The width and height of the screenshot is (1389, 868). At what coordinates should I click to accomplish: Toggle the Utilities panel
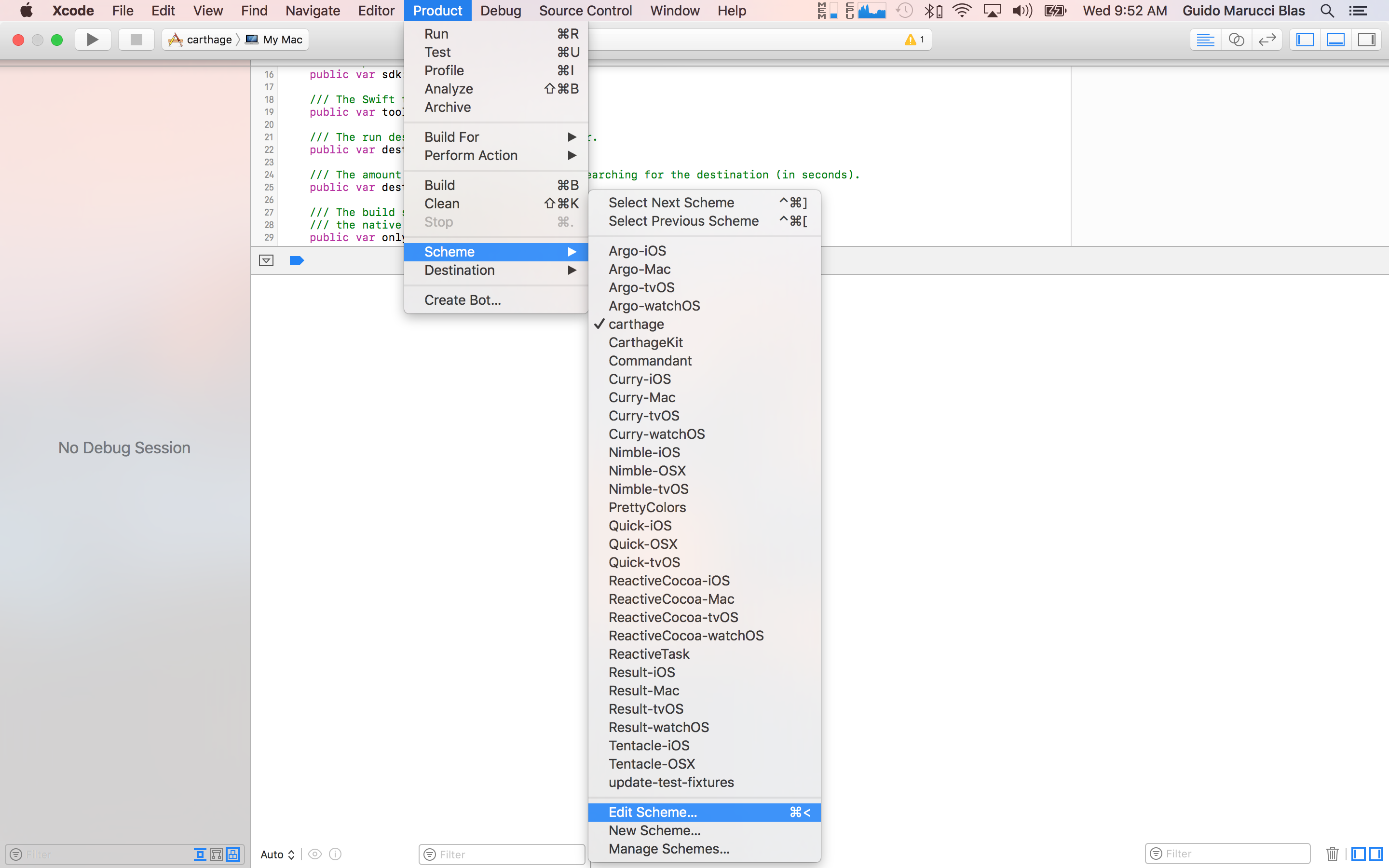1367,40
